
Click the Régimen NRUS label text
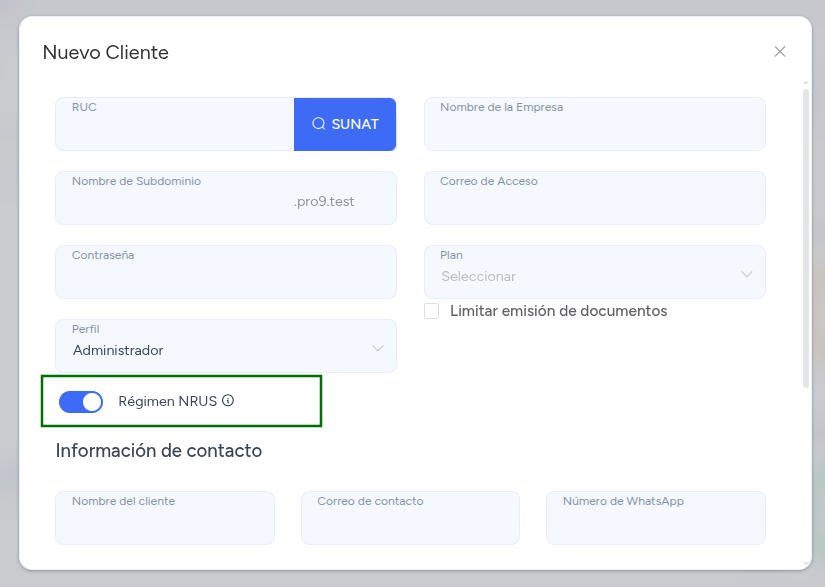[167, 401]
